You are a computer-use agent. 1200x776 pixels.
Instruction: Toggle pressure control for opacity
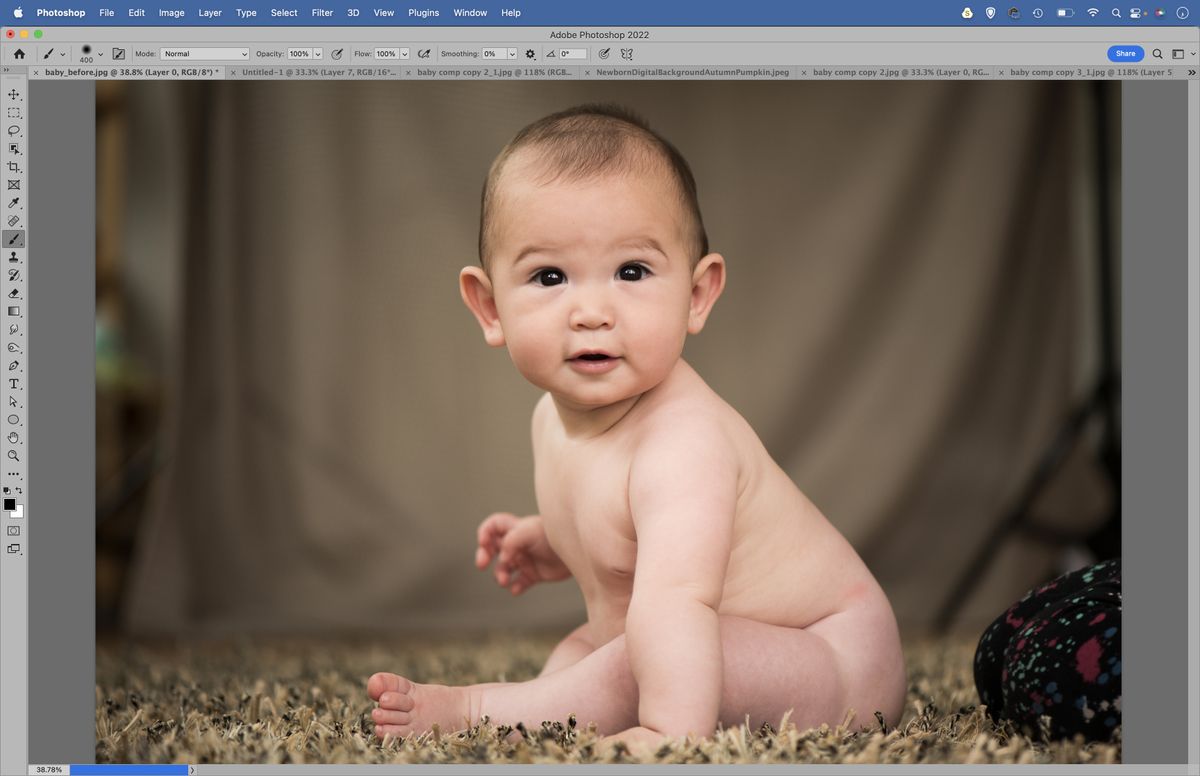[x=337, y=54]
